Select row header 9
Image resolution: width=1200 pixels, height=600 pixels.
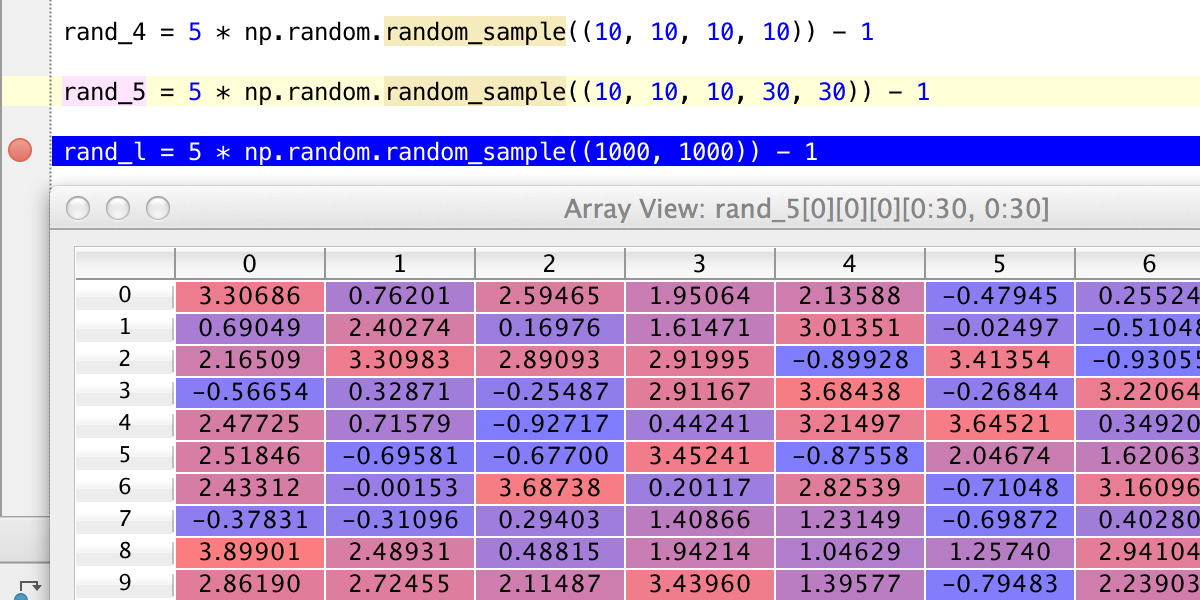[x=125, y=583]
